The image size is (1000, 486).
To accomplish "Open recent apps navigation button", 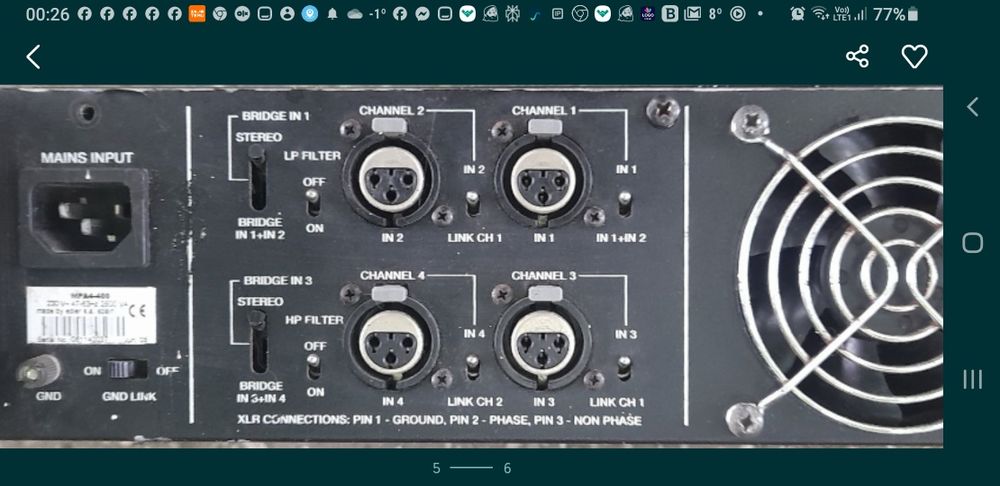I will 972,379.
